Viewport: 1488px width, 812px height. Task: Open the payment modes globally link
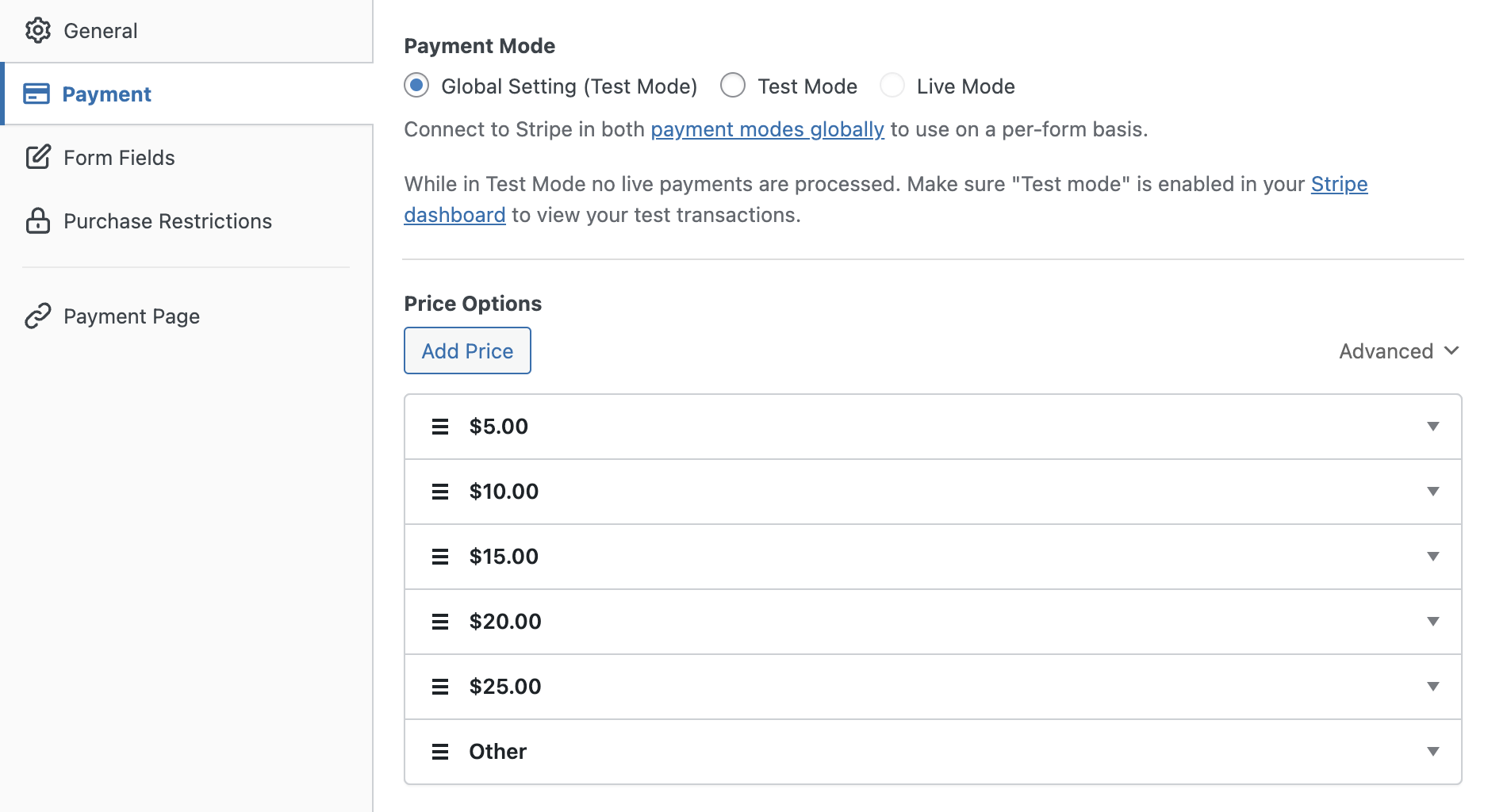point(766,129)
